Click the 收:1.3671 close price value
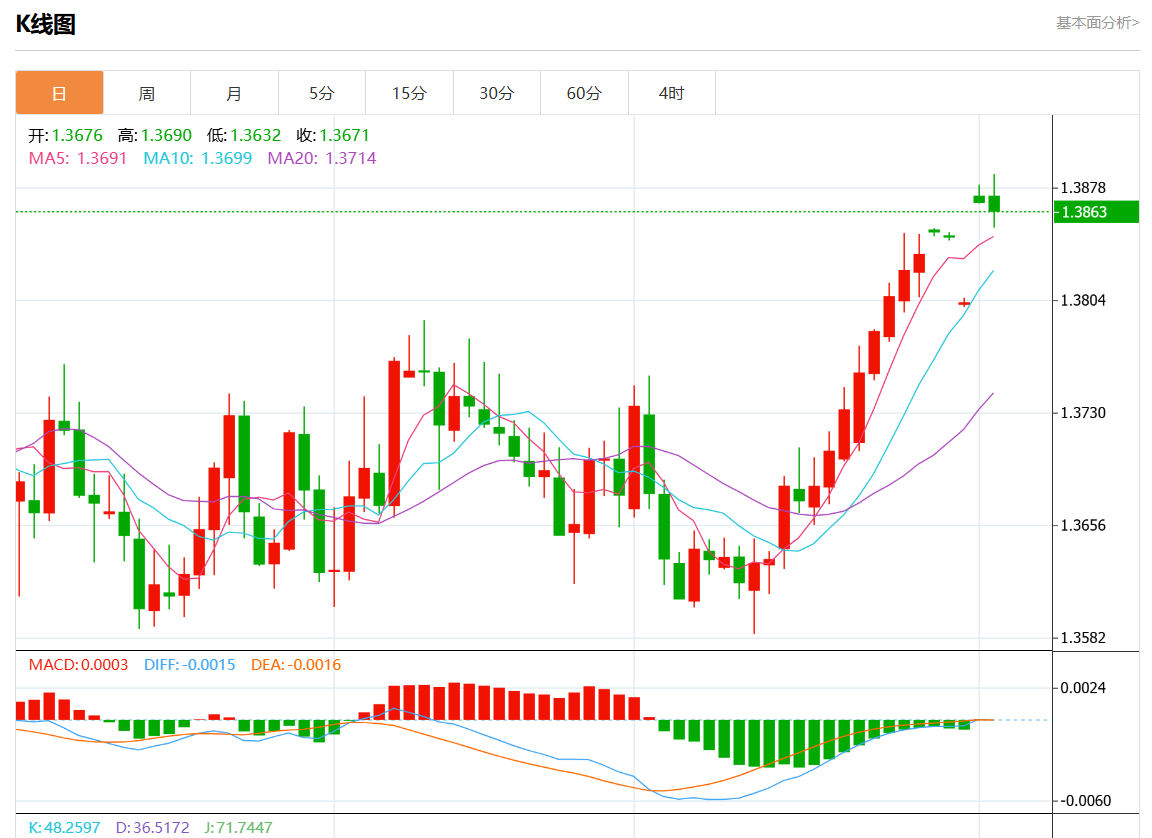Viewport: 1152px width, 838px height. [333, 135]
